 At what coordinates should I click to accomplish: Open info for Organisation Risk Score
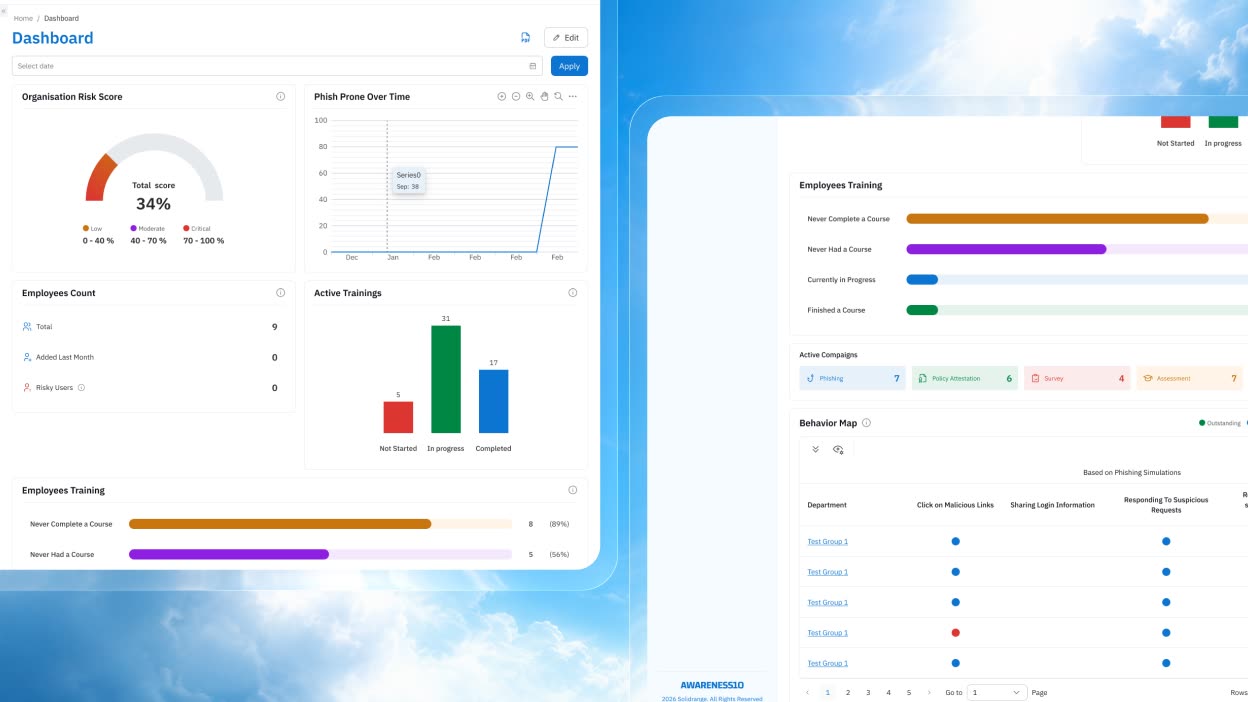[280, 97]
